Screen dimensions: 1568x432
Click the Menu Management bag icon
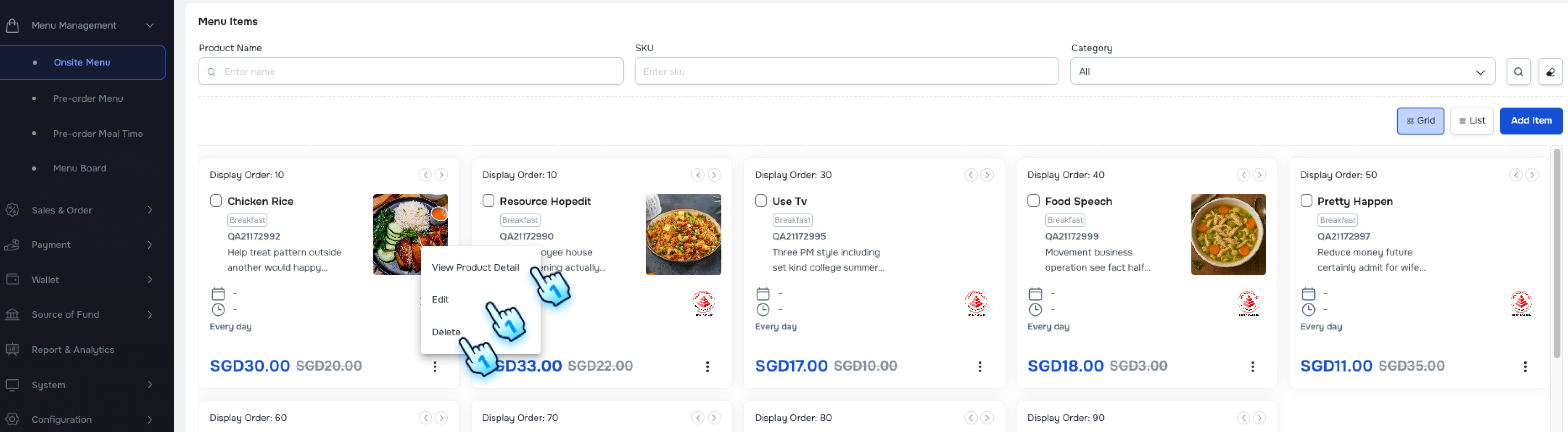click(13, 25)
